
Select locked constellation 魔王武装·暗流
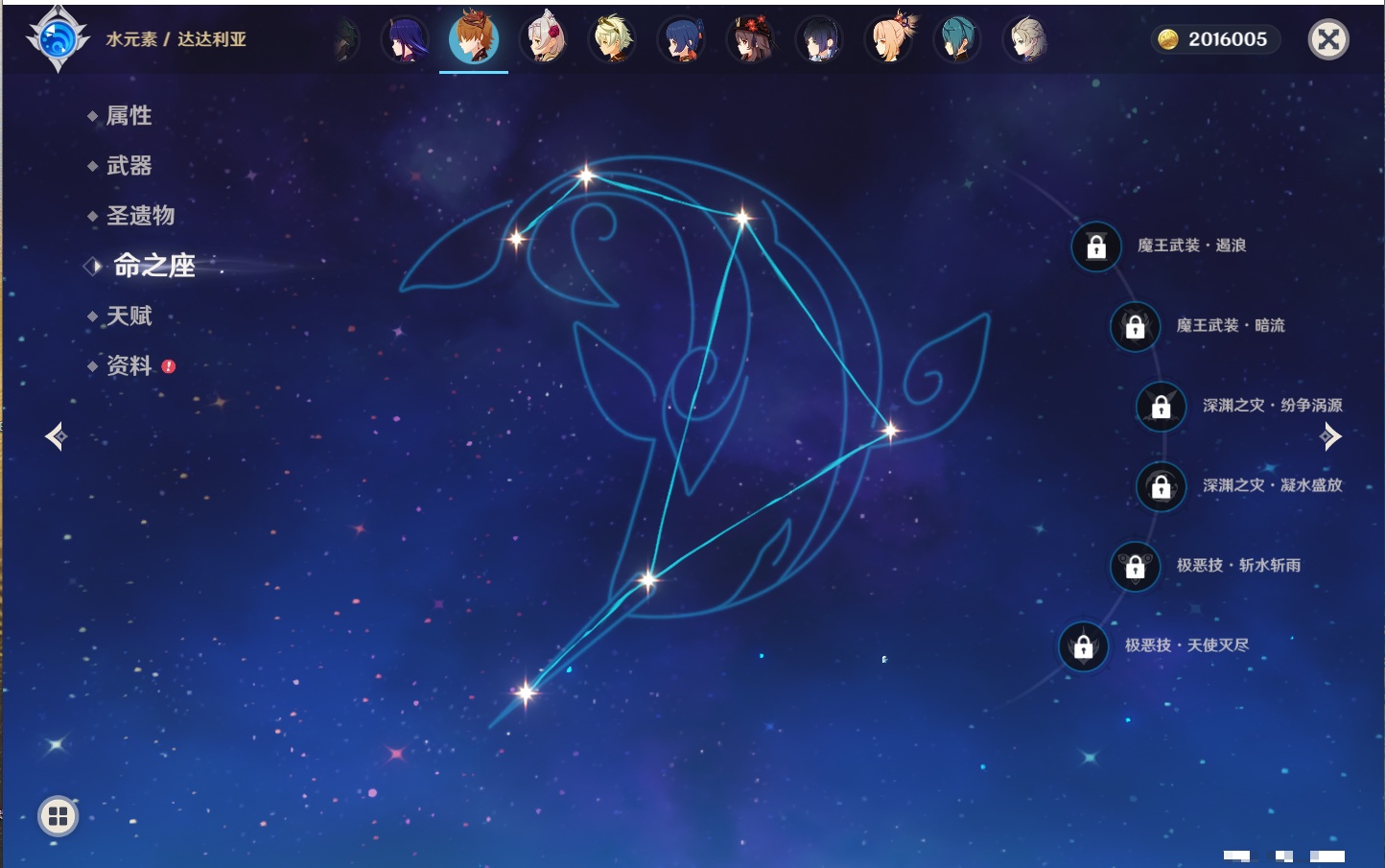[1135, 326]
